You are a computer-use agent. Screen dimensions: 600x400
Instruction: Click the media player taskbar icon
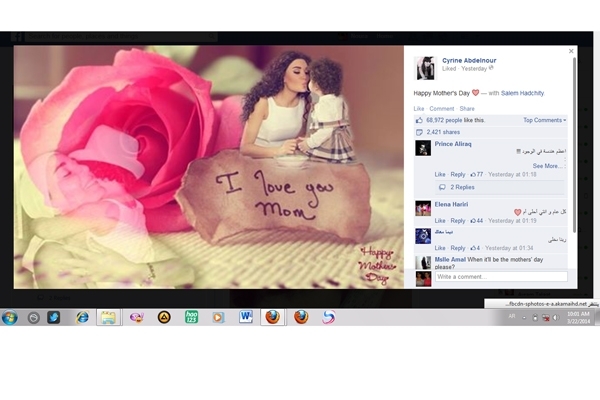218,317
